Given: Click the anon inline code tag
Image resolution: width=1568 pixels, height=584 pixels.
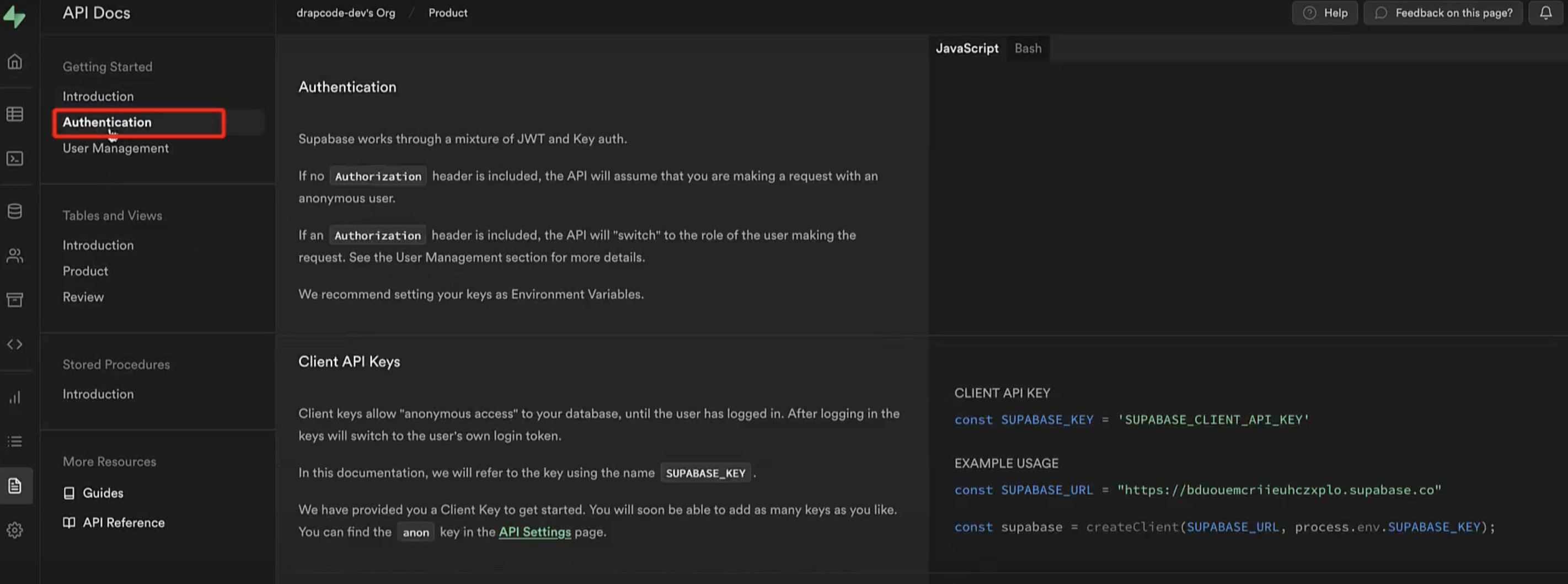Looking at the screenshot, I should 416,532.
